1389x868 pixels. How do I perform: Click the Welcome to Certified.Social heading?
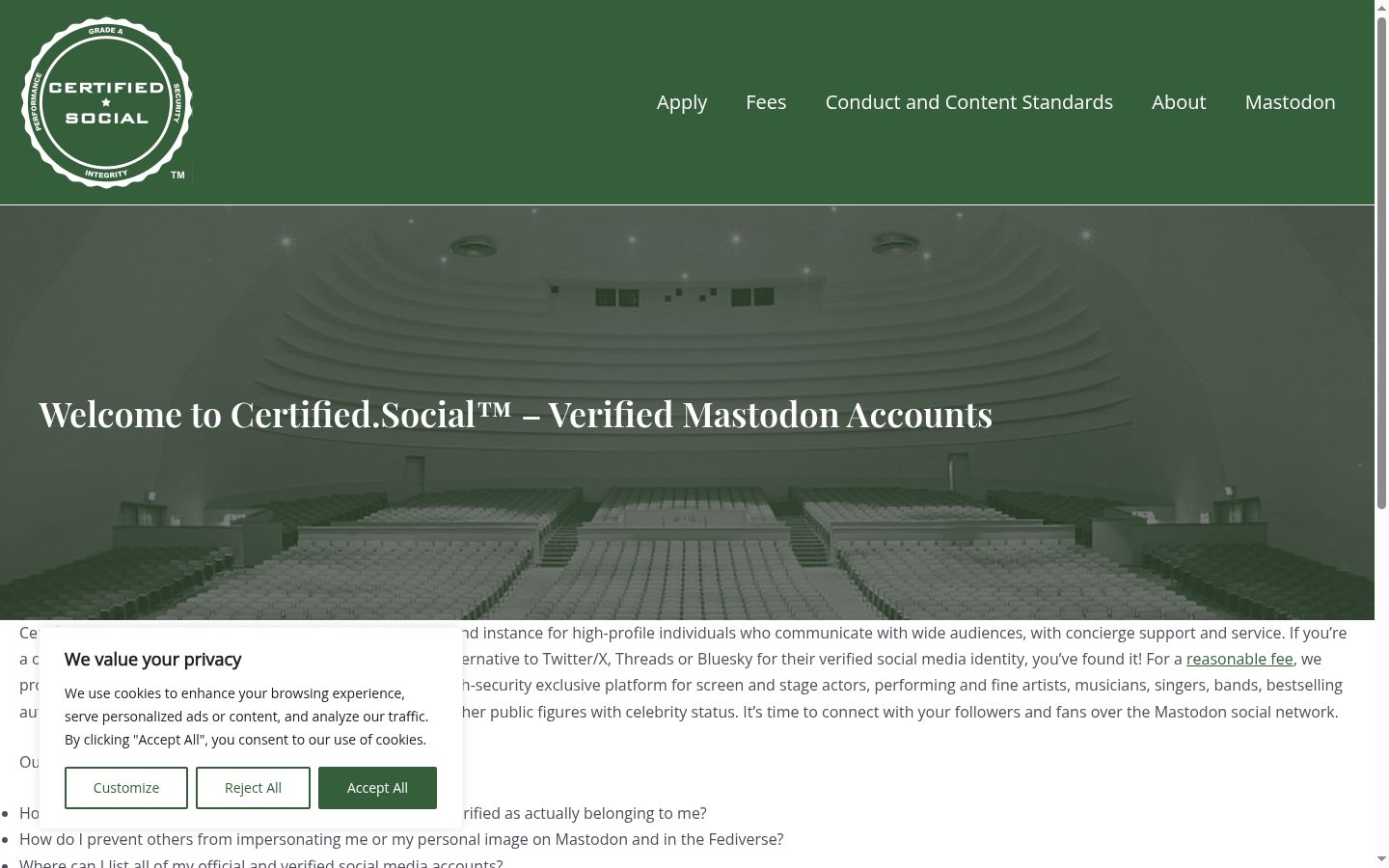coord(515,414)
